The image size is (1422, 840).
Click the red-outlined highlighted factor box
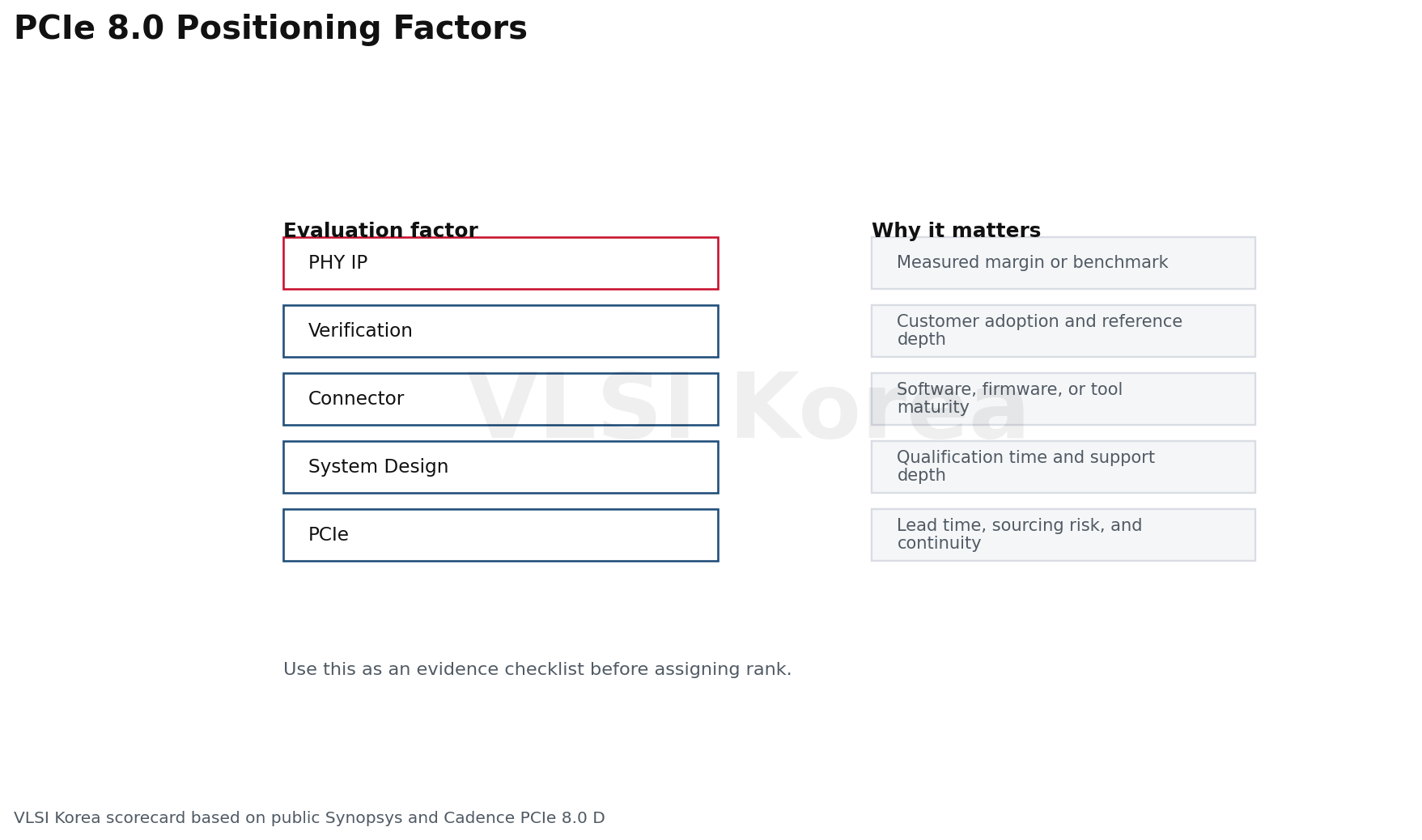(500, 263)
